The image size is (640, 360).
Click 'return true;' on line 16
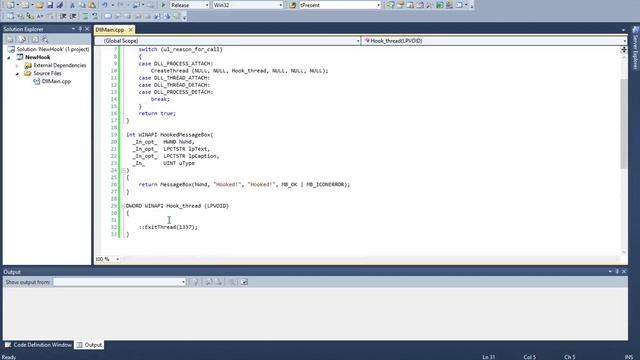click(x=157, y=113)
